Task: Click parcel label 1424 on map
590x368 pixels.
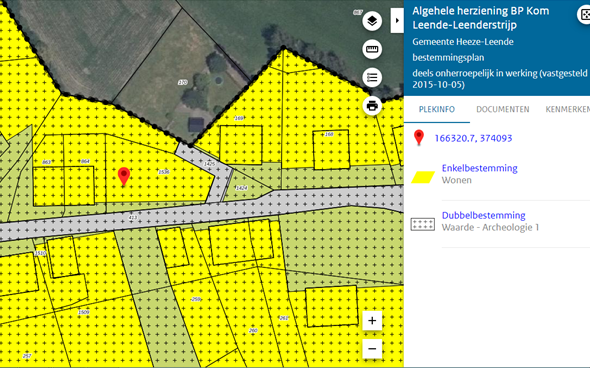Action: pyautogui.click(x=241, y=188)
